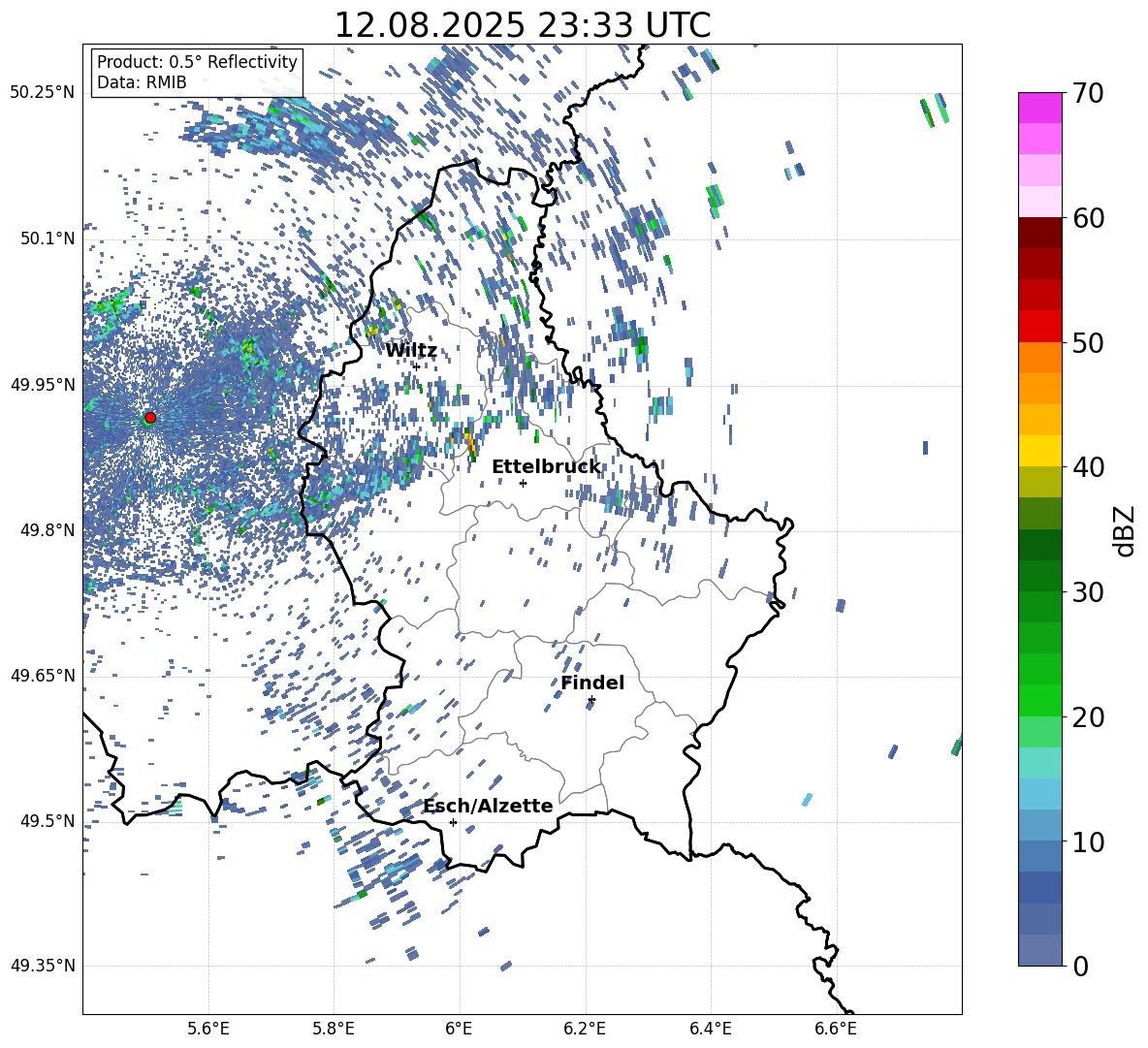Viewport: 1148px width, 1048px height.
Task: Click the Product: 0.5° Reflectivity text
Action: 197,61
